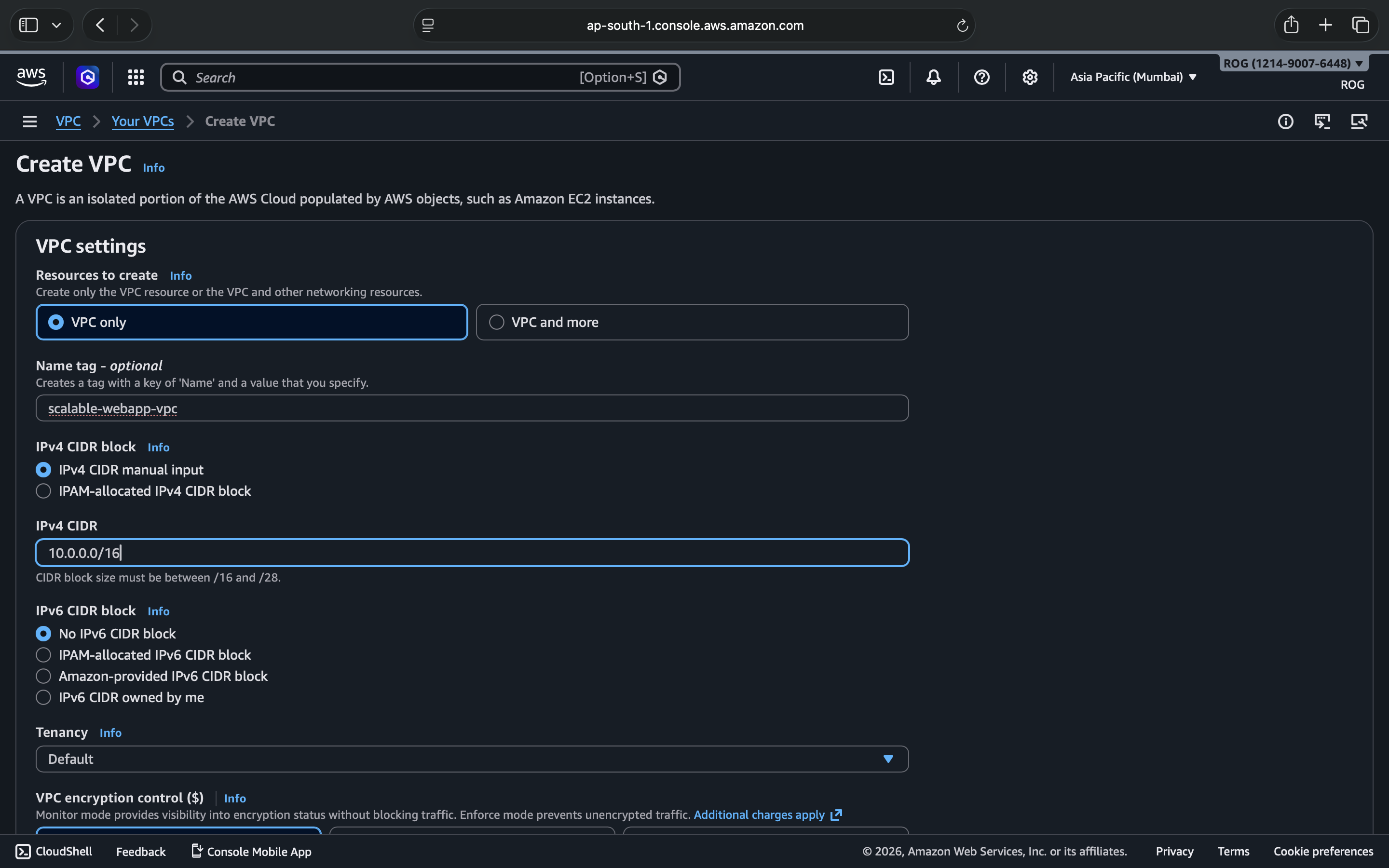Select the VPC and more option
This screenshot has width=1389, height=868.
click(x=497, y=322)
